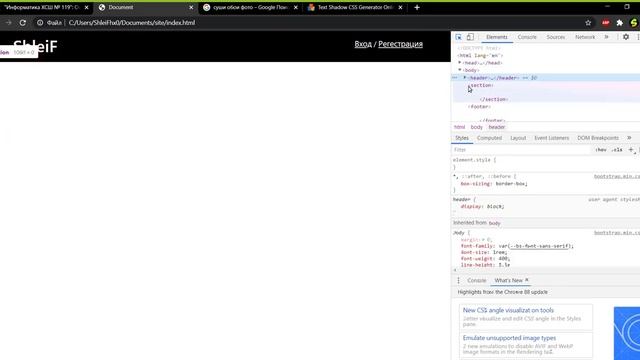Select the Elements panel tab
The width and height of the screenshot is (640, 360).
click(x=497, y=37)
